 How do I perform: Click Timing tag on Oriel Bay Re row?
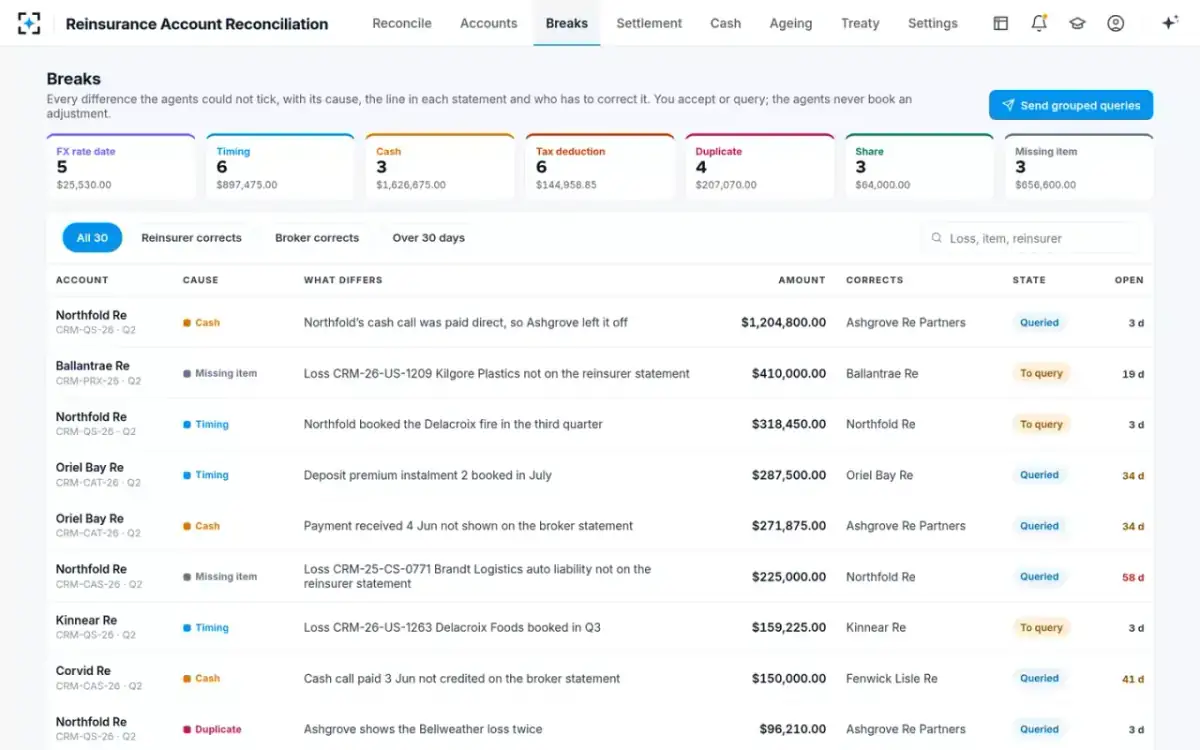206,475
